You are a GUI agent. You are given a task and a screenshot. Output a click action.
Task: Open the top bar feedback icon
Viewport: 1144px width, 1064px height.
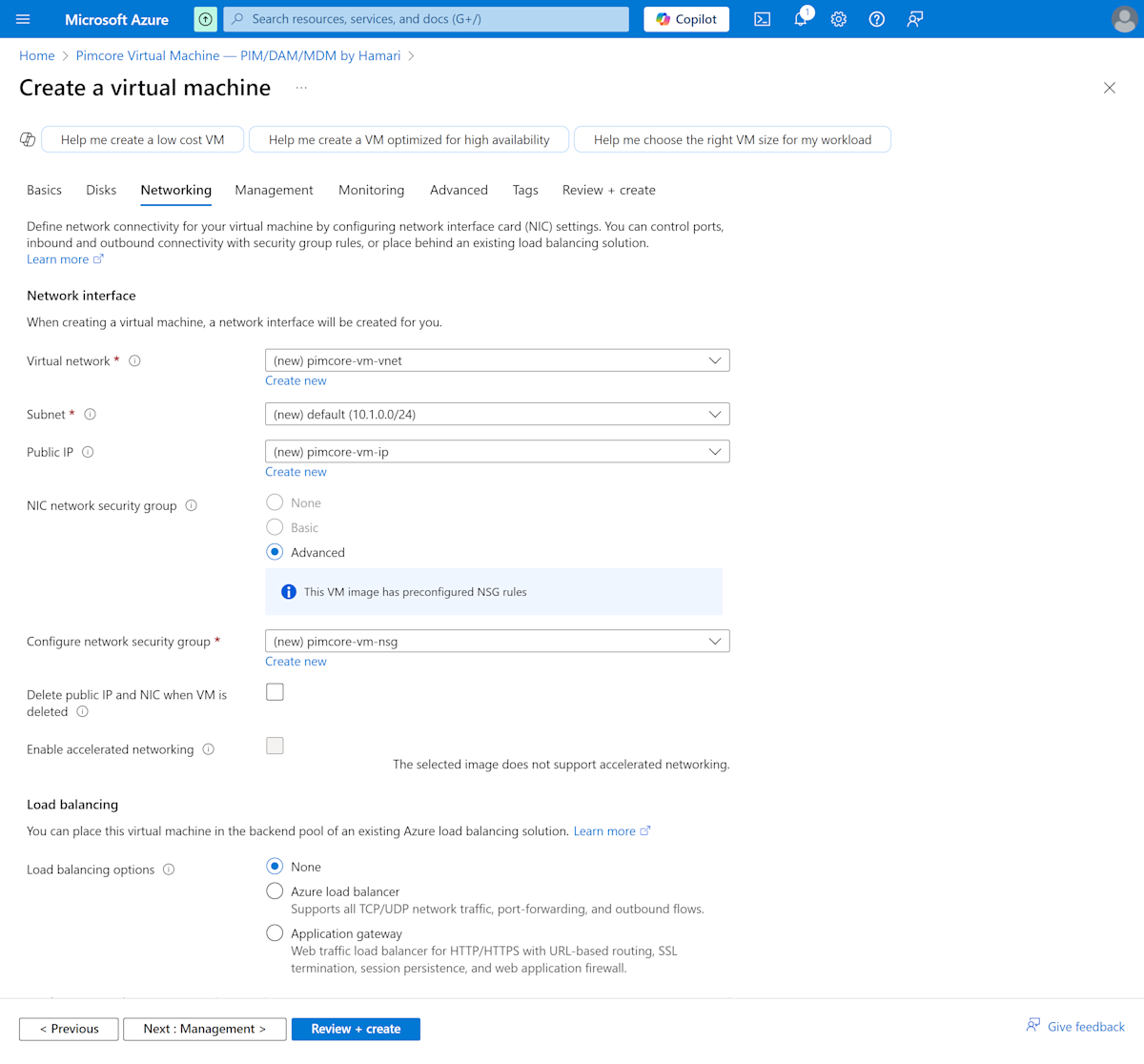pyautogui.click(x=915, y=19)
